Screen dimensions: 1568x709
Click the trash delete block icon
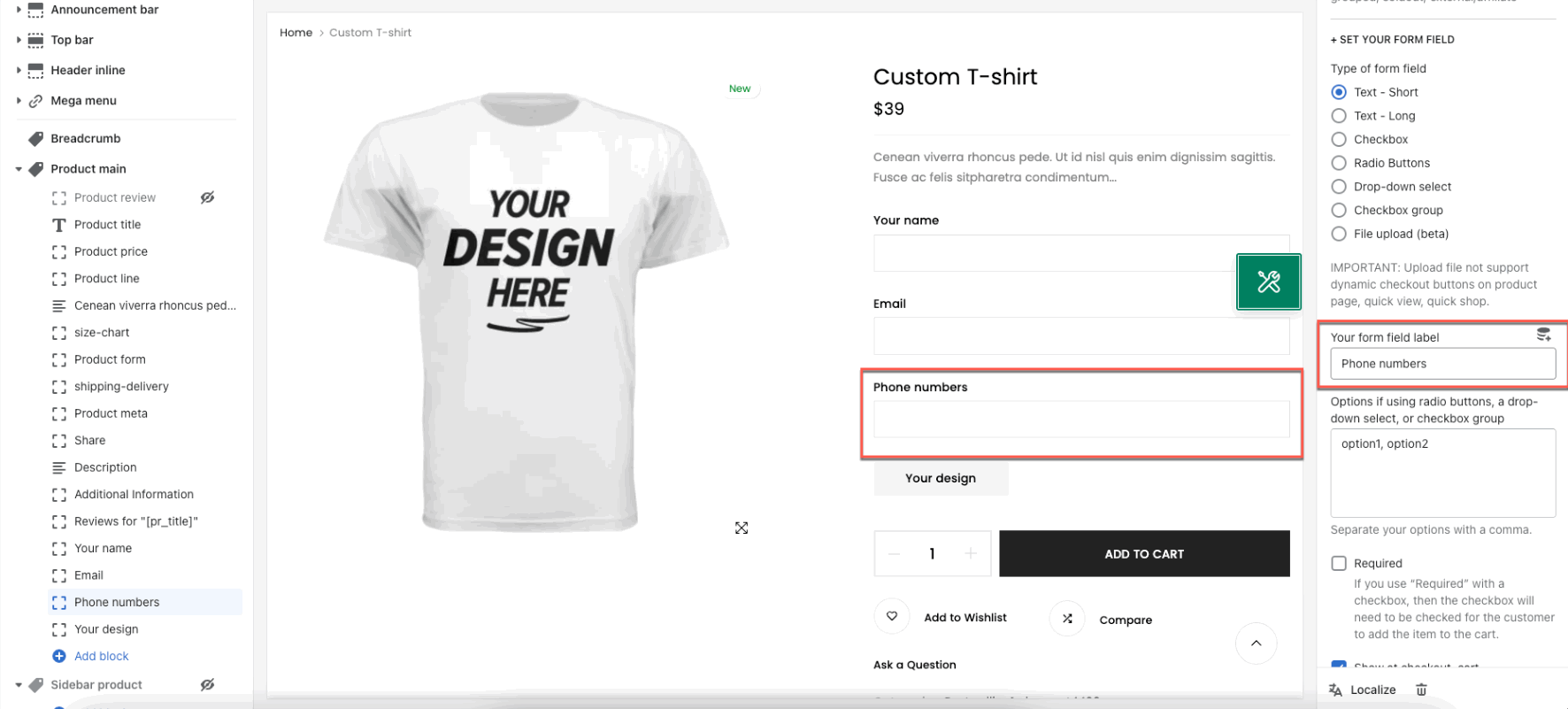(x=1421, y=690)
